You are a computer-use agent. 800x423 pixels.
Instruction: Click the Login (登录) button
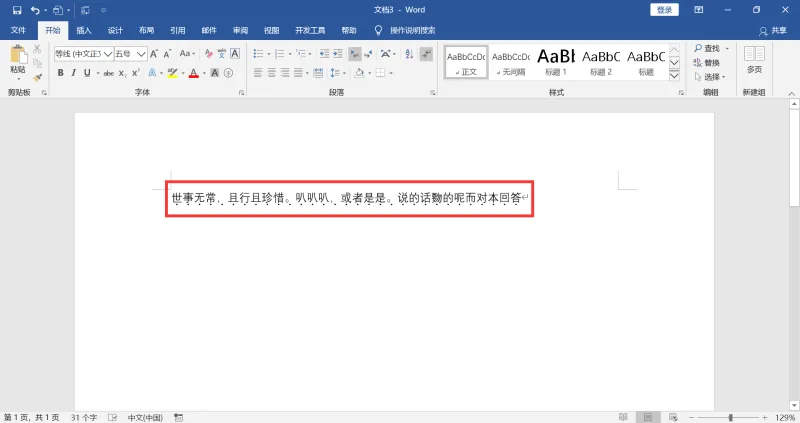[664, 10]
